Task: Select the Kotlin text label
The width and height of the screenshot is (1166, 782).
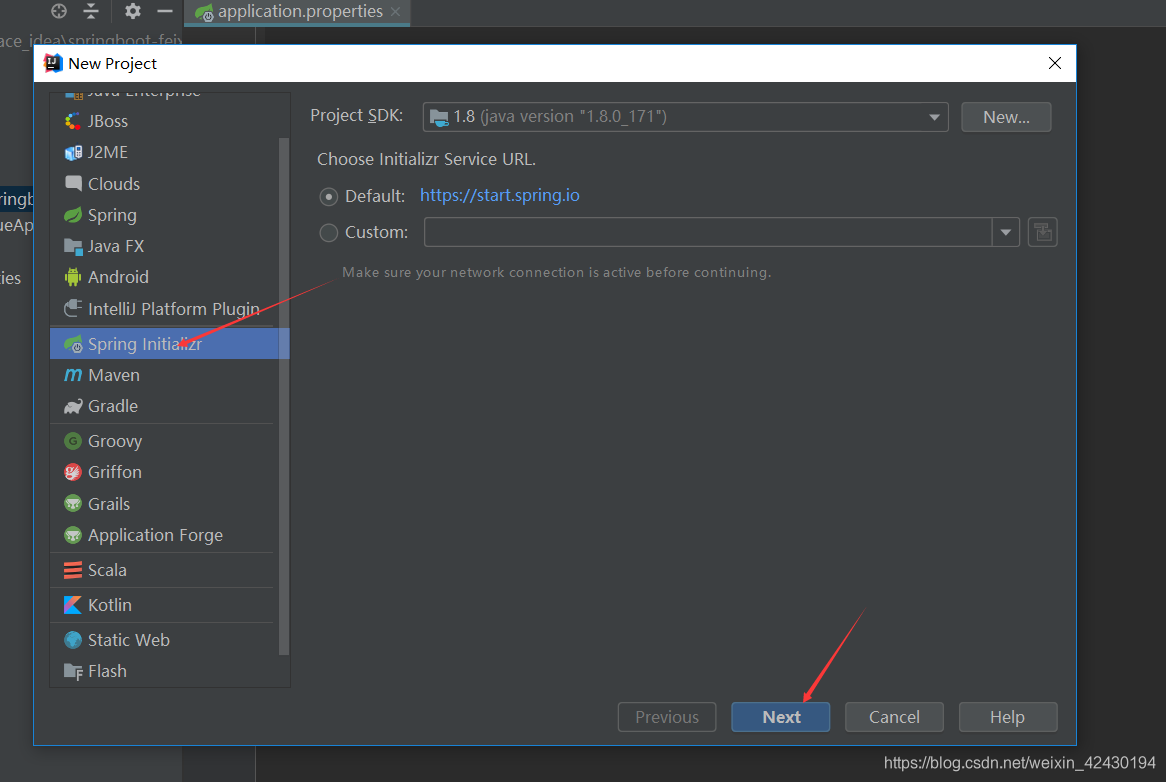Action: tap(110, 605)
